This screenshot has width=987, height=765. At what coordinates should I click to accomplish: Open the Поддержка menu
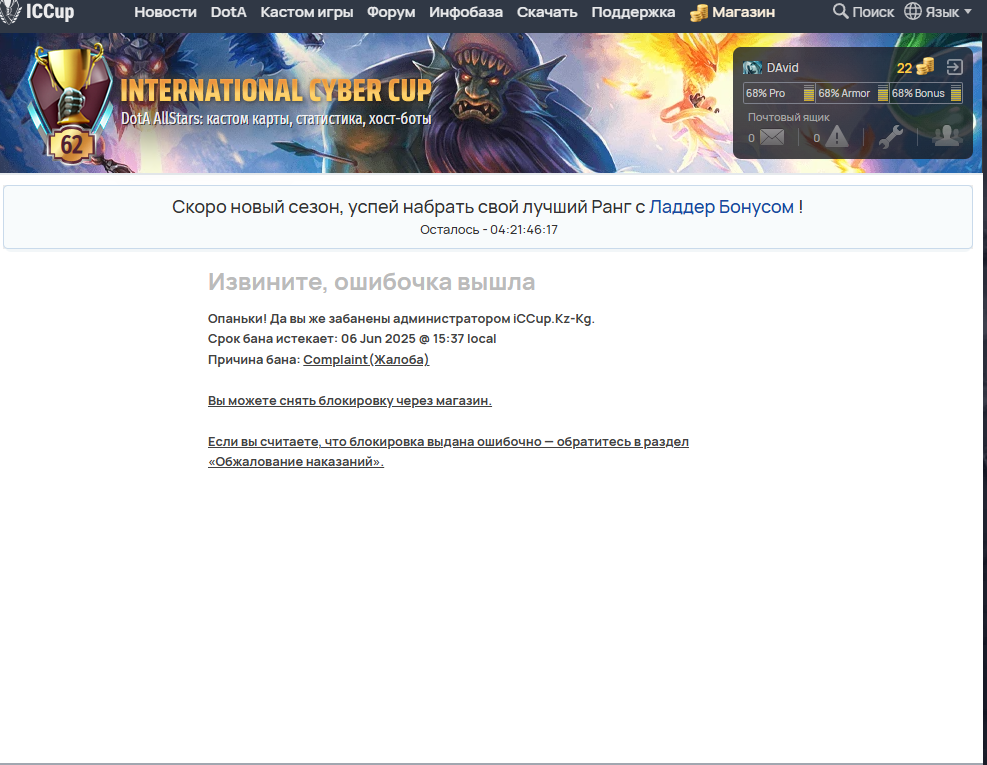(x=633, y=12)
